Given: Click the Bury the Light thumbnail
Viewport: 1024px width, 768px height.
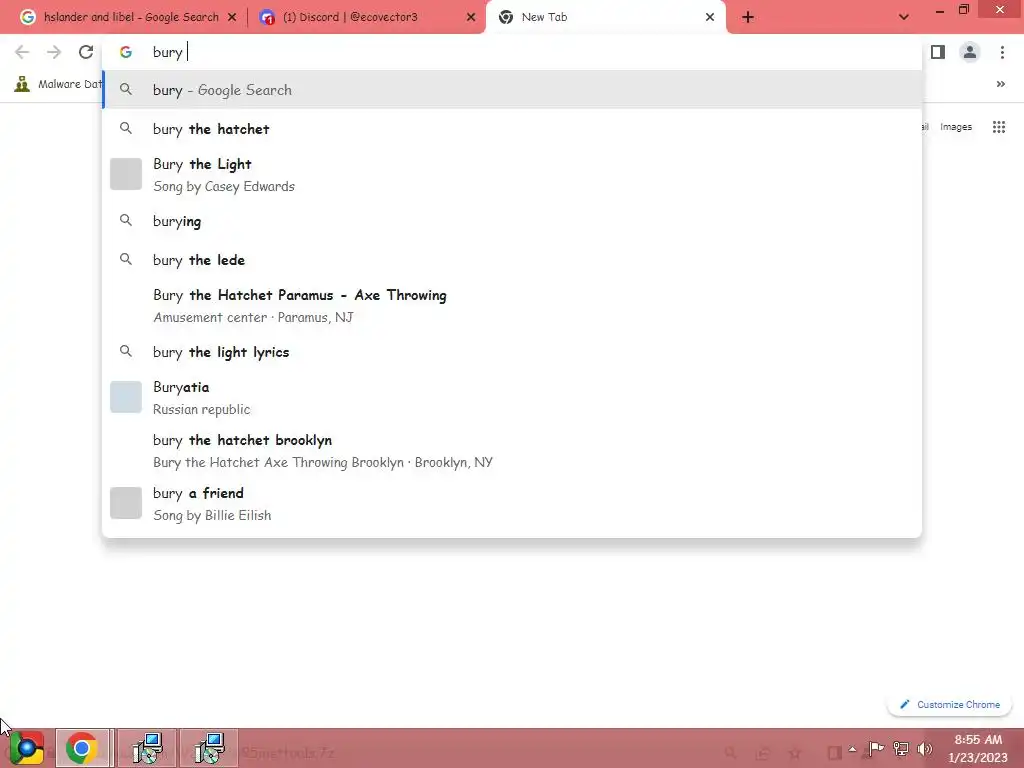Looking at the screenshot, I should click(126, 174).
